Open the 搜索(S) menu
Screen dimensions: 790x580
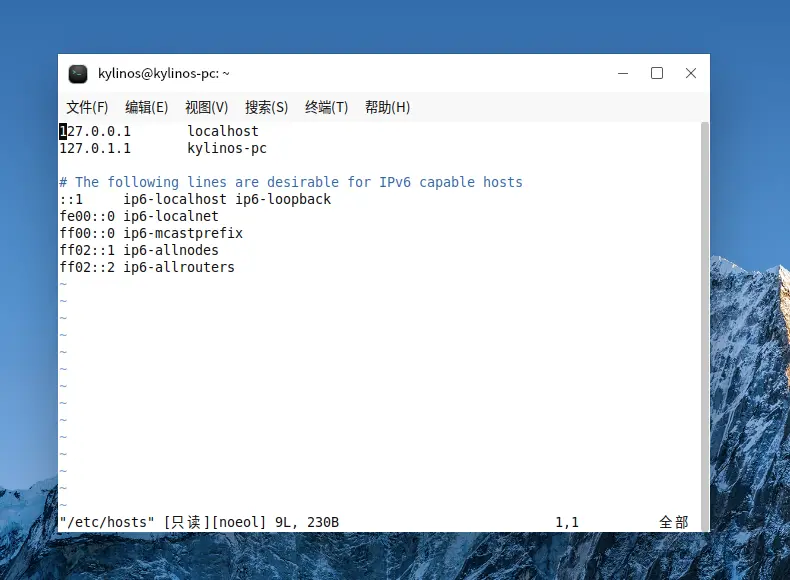pyautogui.click(x=267, y=107)
